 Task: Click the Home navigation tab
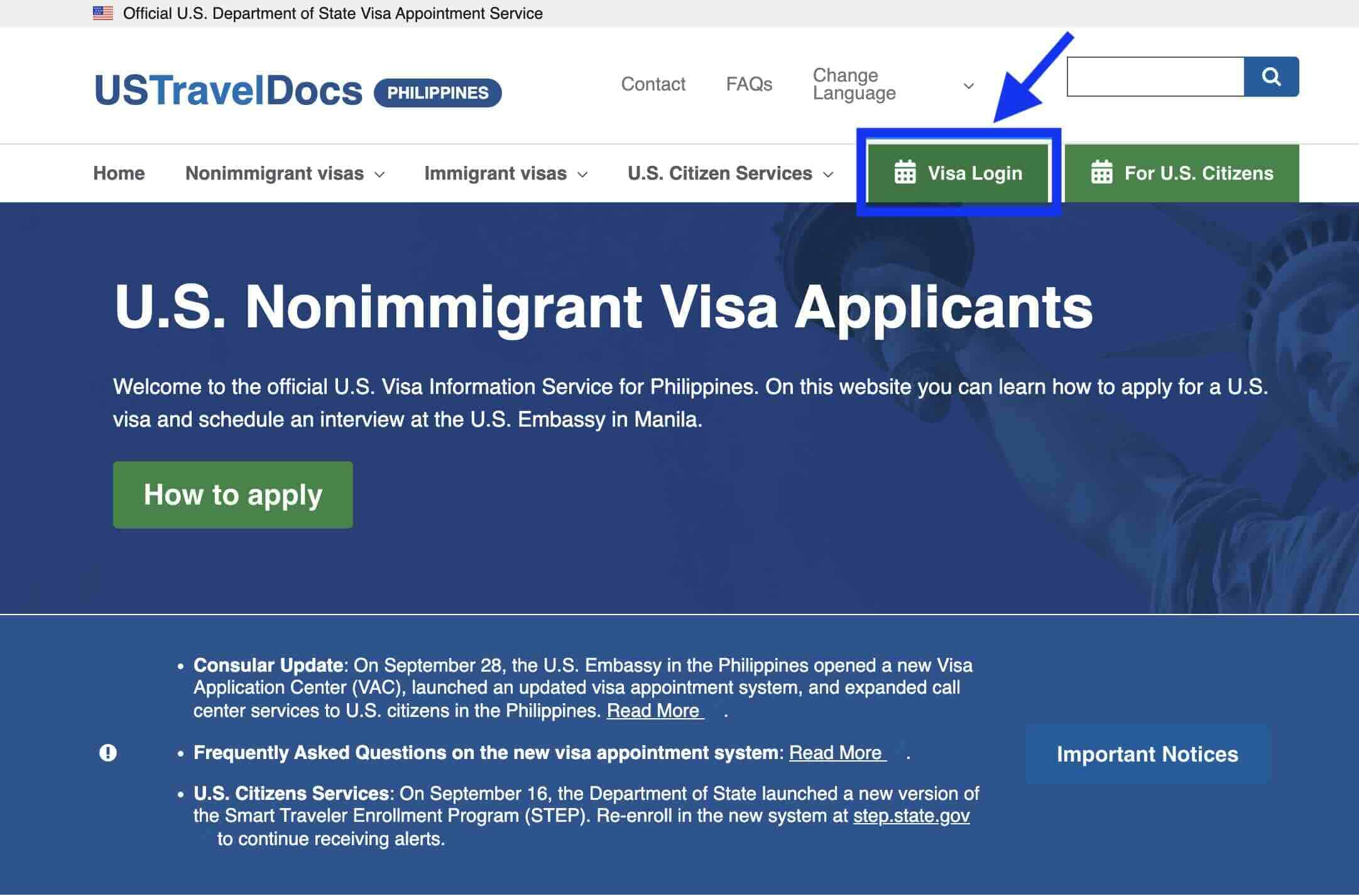click(119, 172)
